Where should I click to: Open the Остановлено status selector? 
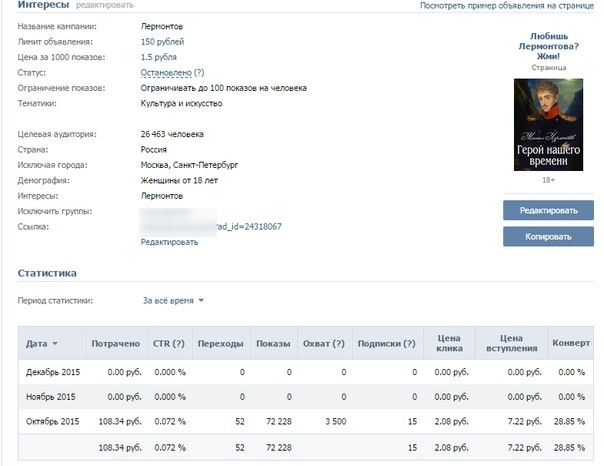(165, 73)
